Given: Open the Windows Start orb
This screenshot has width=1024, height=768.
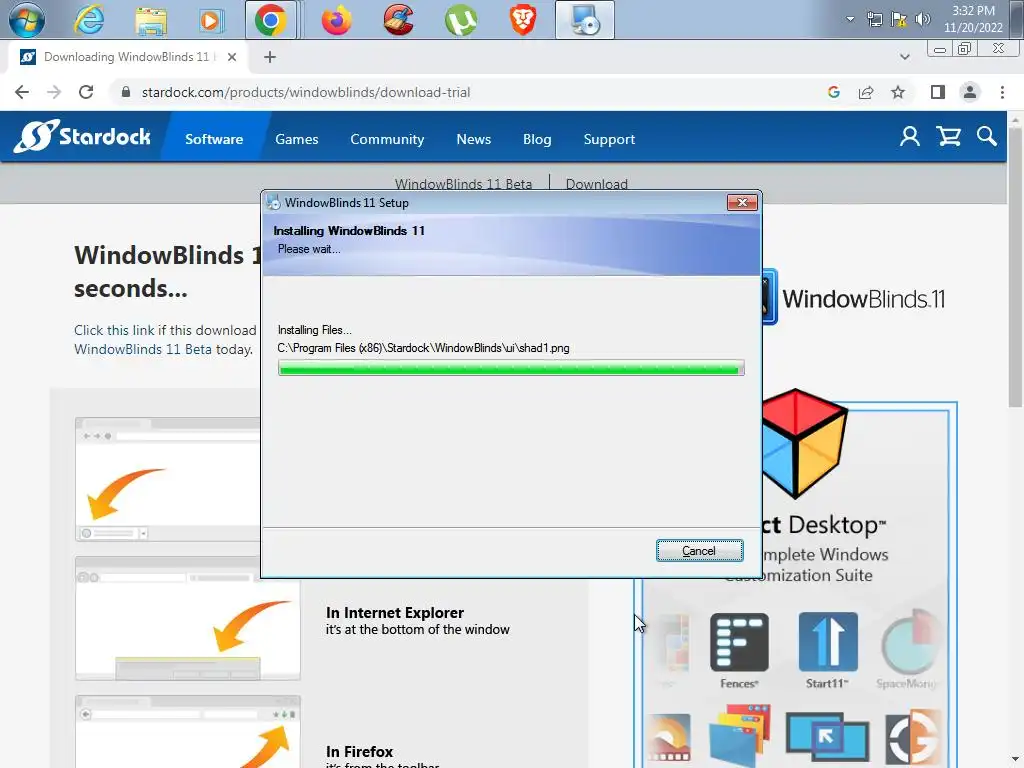Looking at the screenshot, I should (26, 20).
